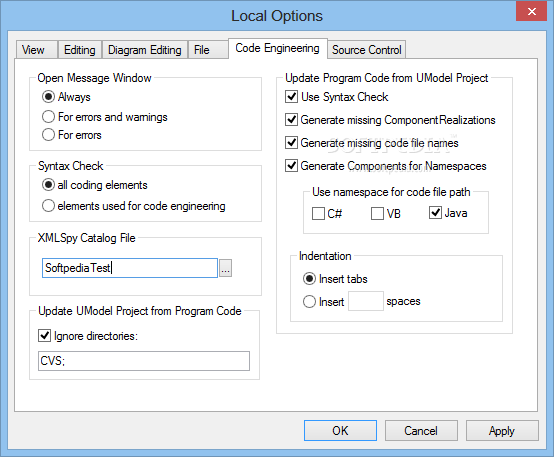This screenshot has width=554, height=457.
Task: Click the indentation spaces count field
Action: [366, 301]
